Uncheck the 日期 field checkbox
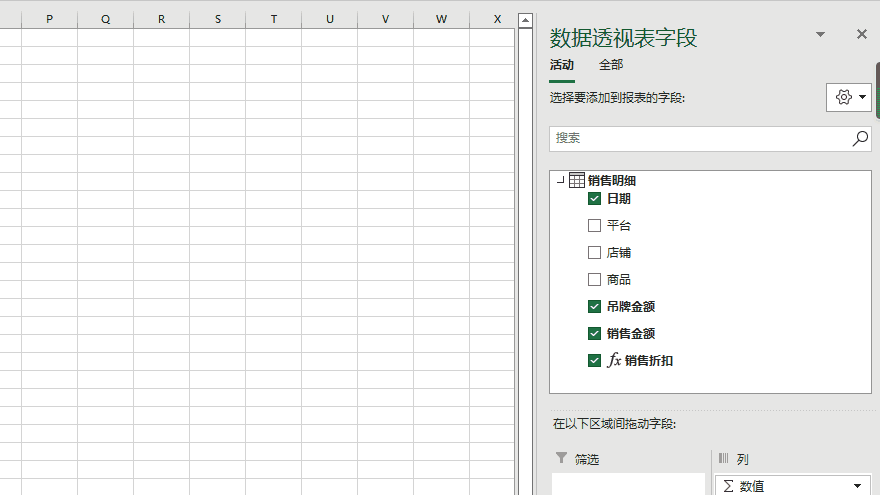This screenshot has height=495, width=880. tap(594, 199)
